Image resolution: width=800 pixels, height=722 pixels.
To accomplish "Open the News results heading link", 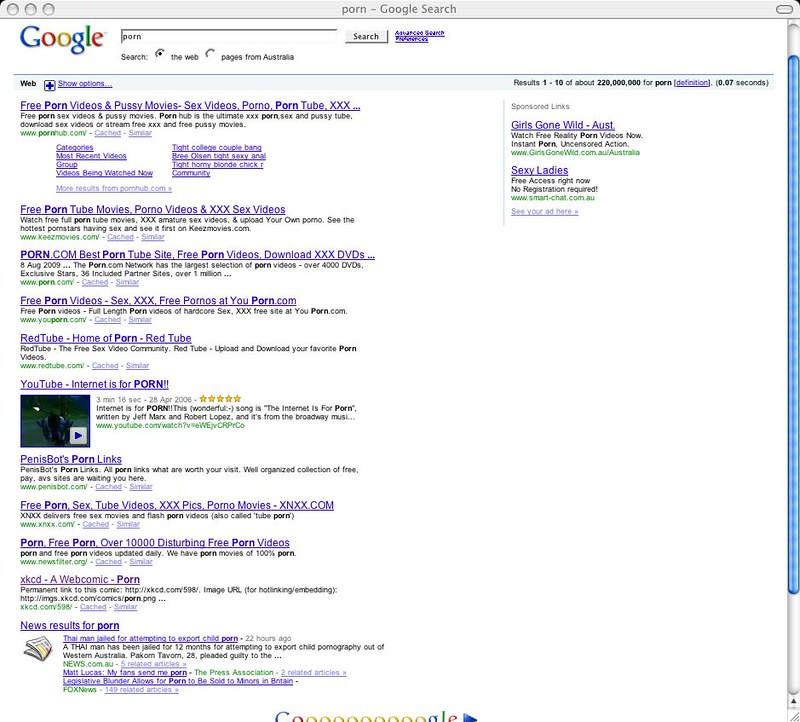I will [x=70, y=626].
